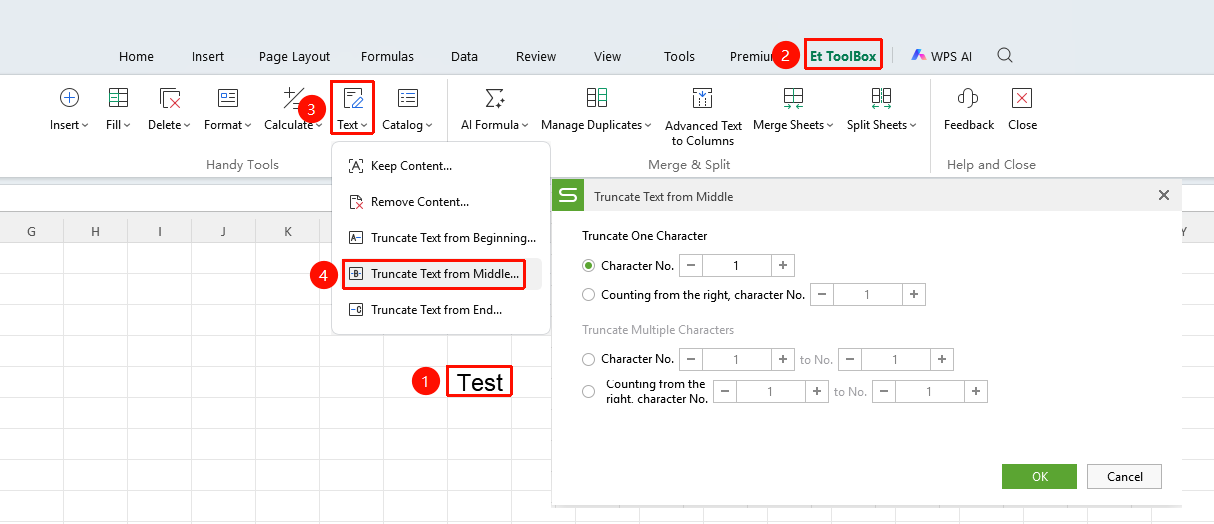Expand the Format dropdown arrow
The image size is (1214, 524).
(x=248, y=126)
